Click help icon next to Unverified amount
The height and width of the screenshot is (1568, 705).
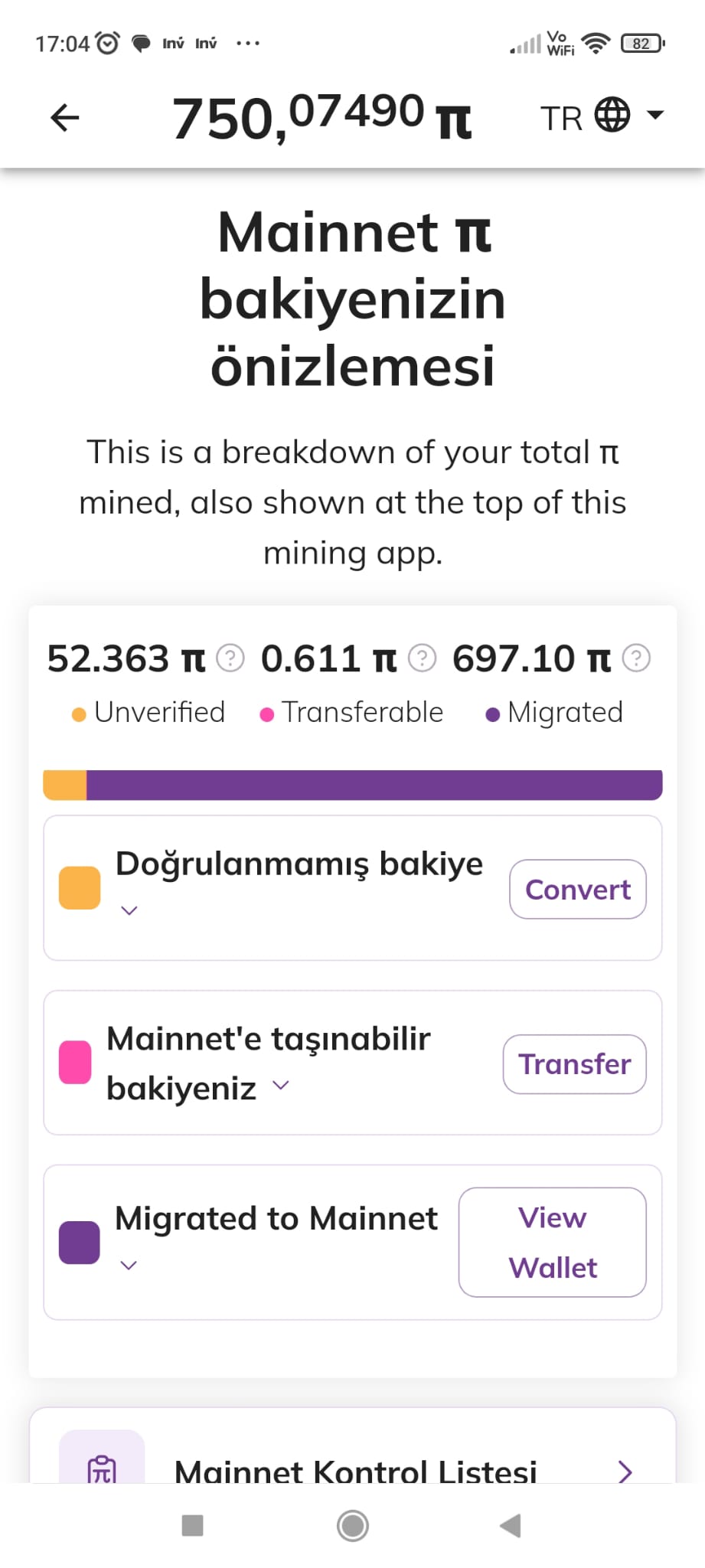point(230,658)
